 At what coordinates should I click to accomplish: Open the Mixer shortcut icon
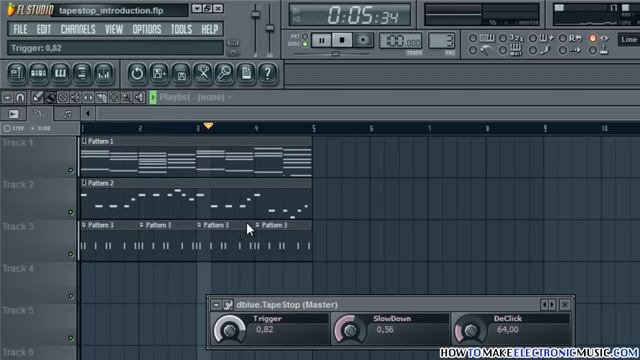point(104,73)
